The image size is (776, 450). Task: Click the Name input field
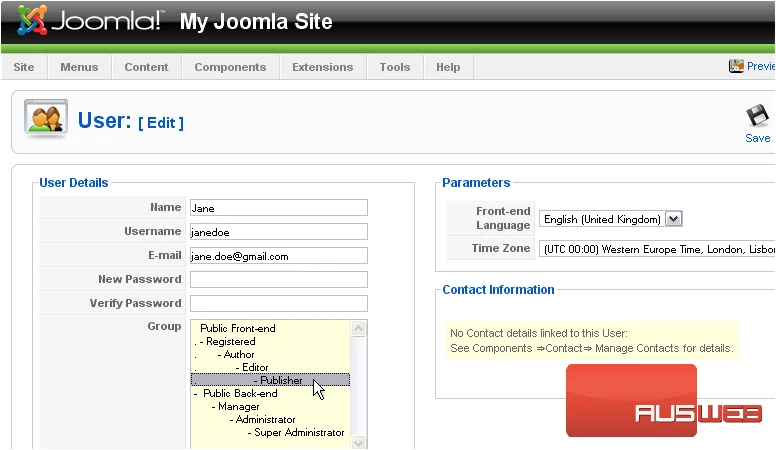pyautogui.click(x=279, y=208)
